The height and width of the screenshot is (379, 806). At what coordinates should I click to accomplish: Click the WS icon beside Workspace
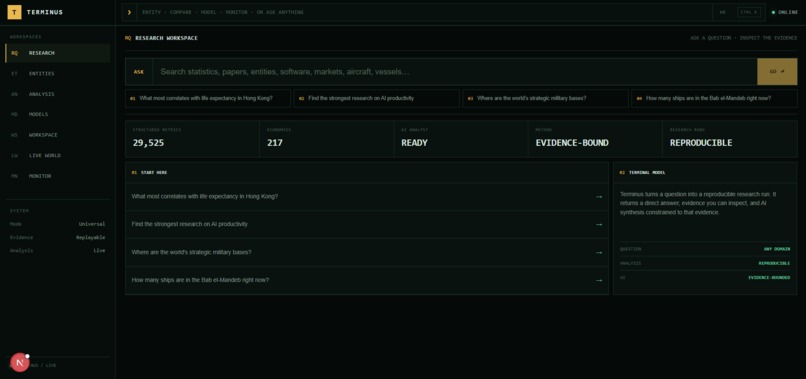(14, 135)
